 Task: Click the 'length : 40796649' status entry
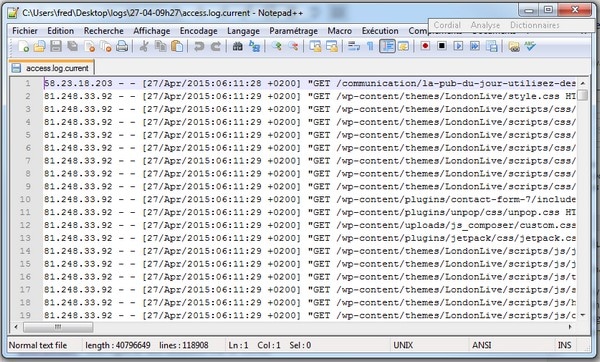(117, 345)
